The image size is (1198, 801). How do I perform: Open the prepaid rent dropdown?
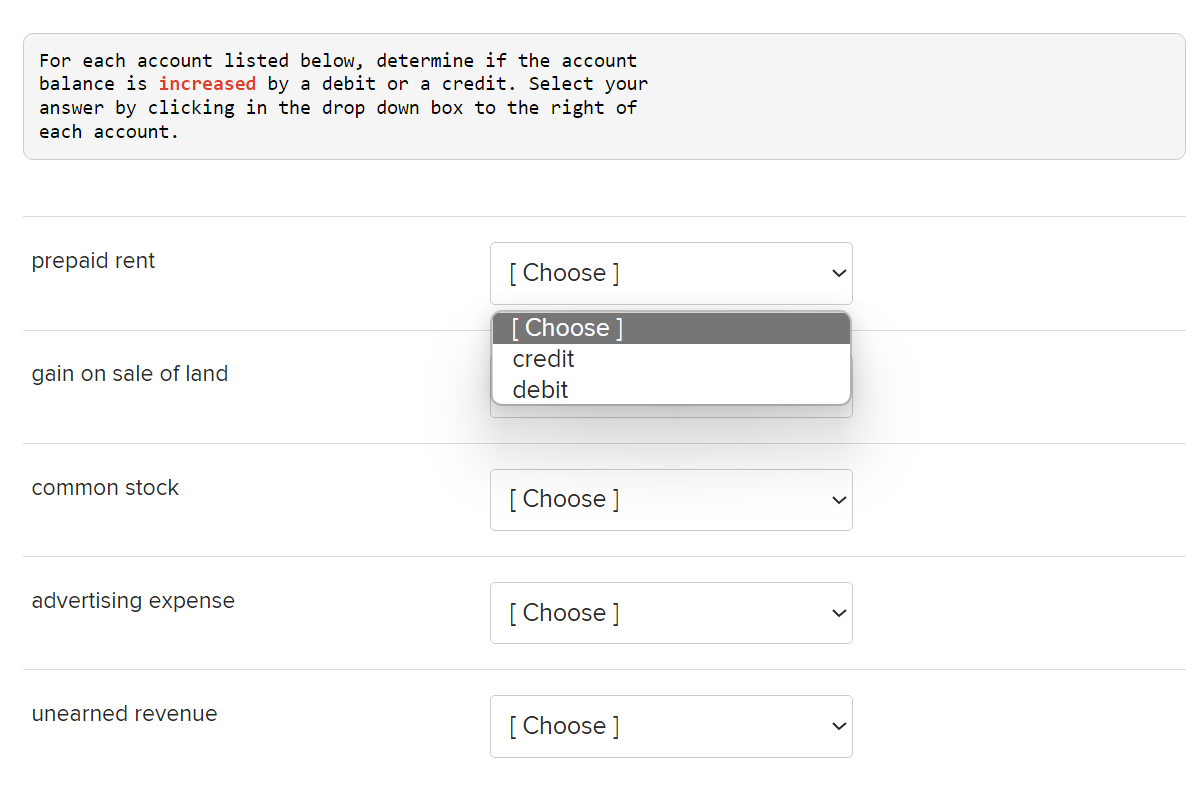670,273
